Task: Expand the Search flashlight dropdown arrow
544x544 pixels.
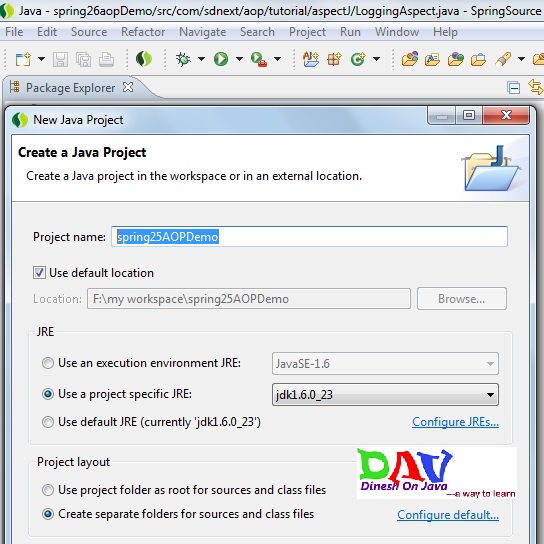Action: coord(521,59)
